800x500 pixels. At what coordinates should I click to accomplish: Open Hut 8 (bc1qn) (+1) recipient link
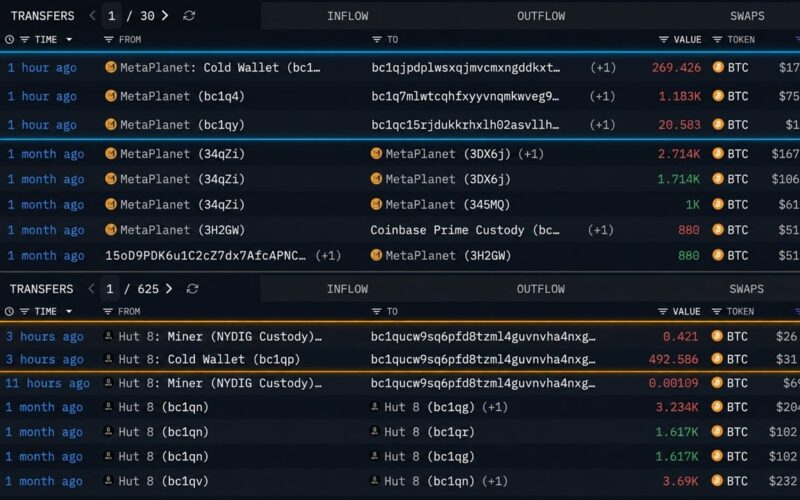pos(446,481)
